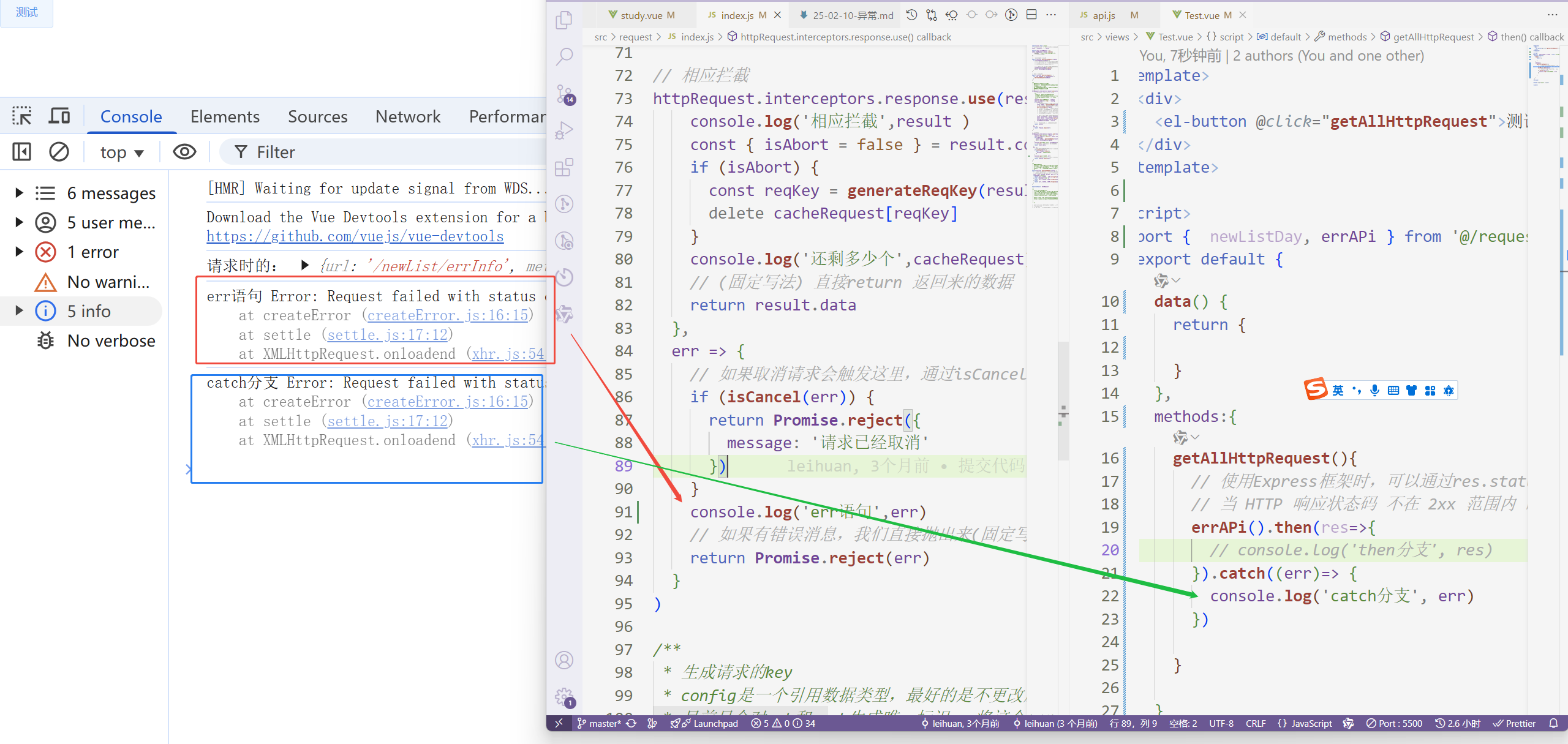Click the live expression eye icon
The image size is (1568, 744).
[184, 152]
